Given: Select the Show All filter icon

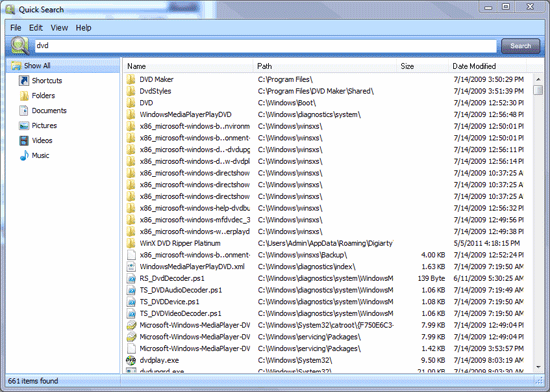Looking at the screenshot, I should [16, 66].
